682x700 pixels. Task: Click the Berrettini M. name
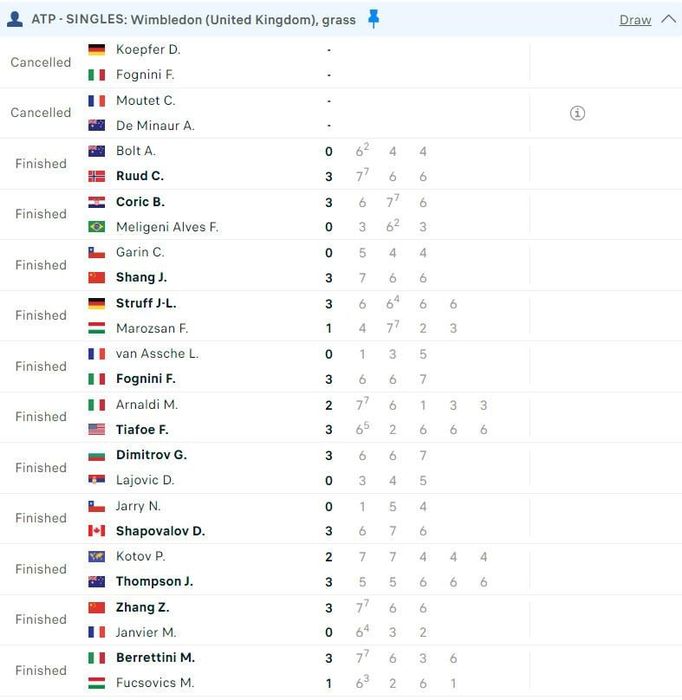click(155, 658)
